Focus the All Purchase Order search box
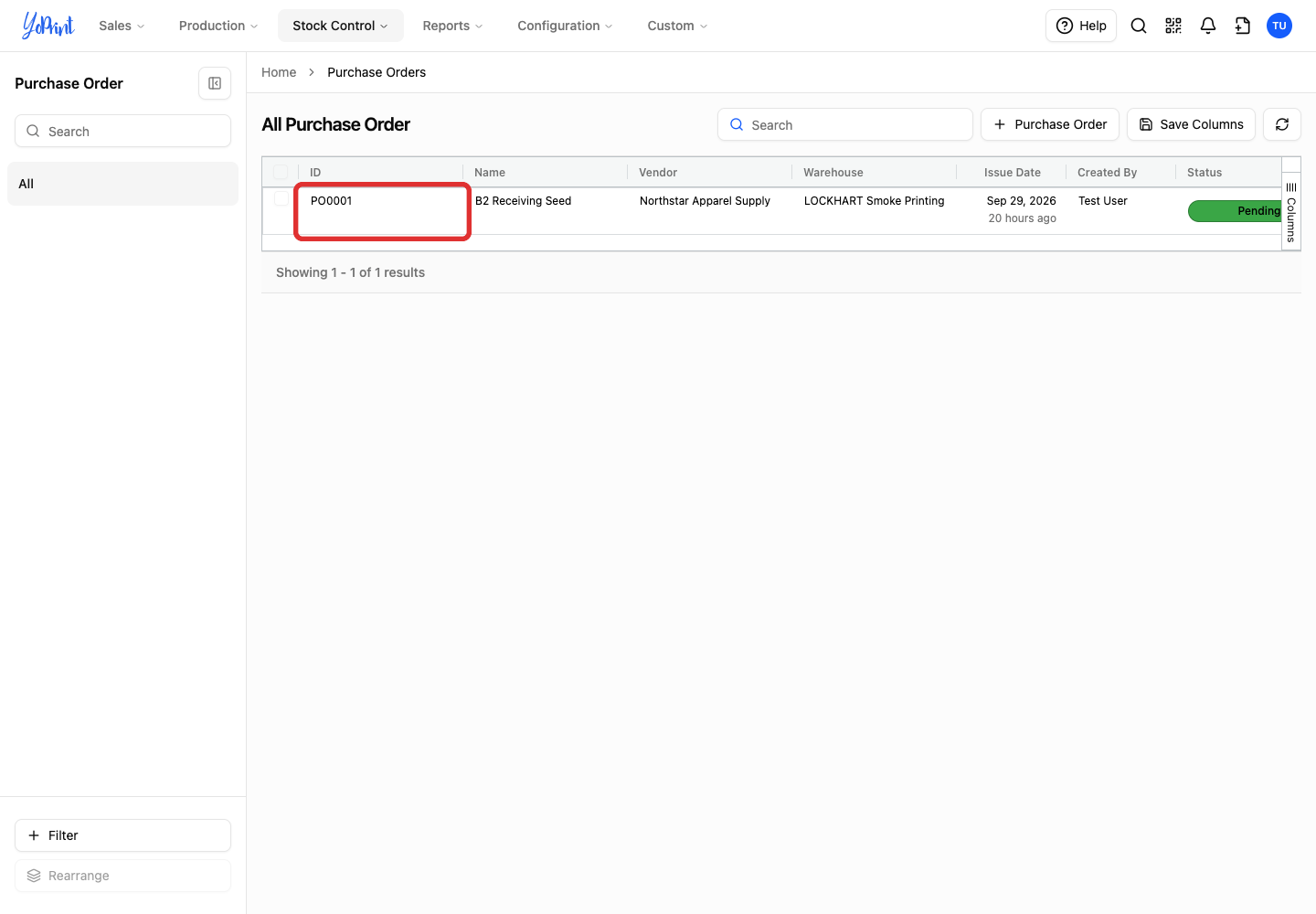Screen dimensions: 1316x914 [845, 124]
